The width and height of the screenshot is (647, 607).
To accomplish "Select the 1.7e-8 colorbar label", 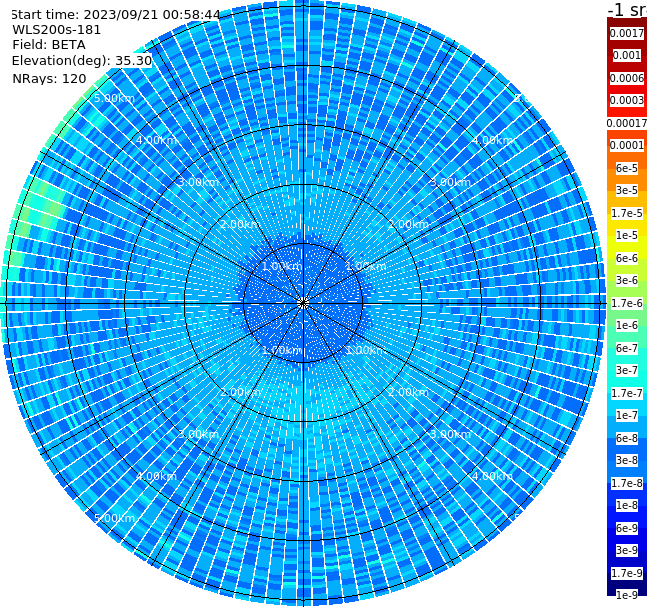I will point(627,483).
